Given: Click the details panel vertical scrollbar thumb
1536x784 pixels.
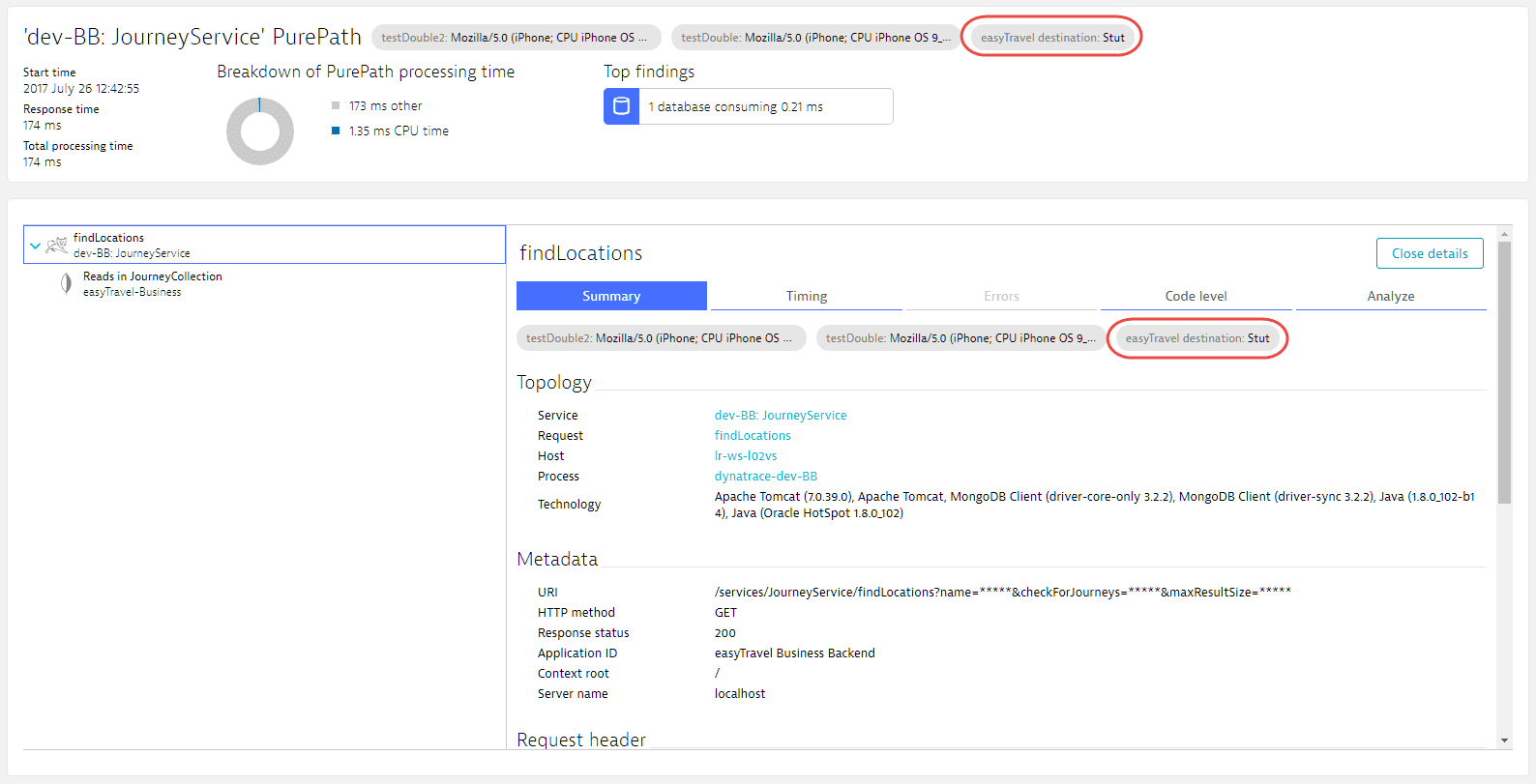Looking at the screenshot, I should [x=1504, y=372].
